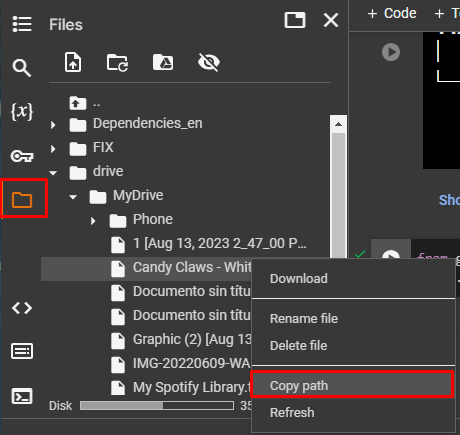Open the Find and replace search icon

pyautogui.click(x=22, y=68)
